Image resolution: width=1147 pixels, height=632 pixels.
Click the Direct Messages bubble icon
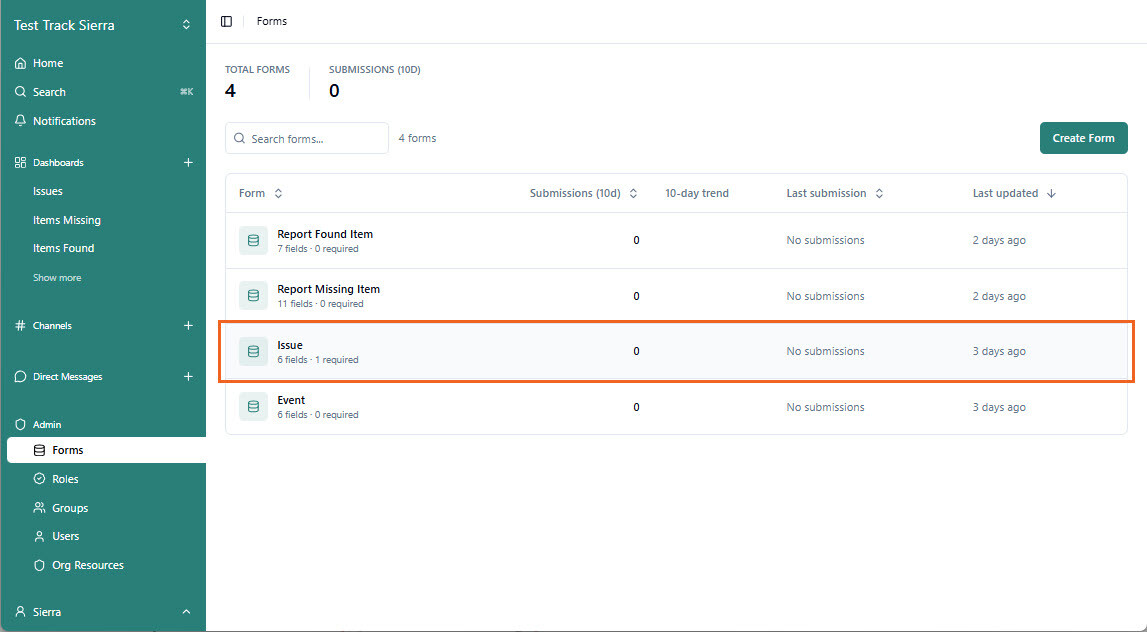pos(20,377)
